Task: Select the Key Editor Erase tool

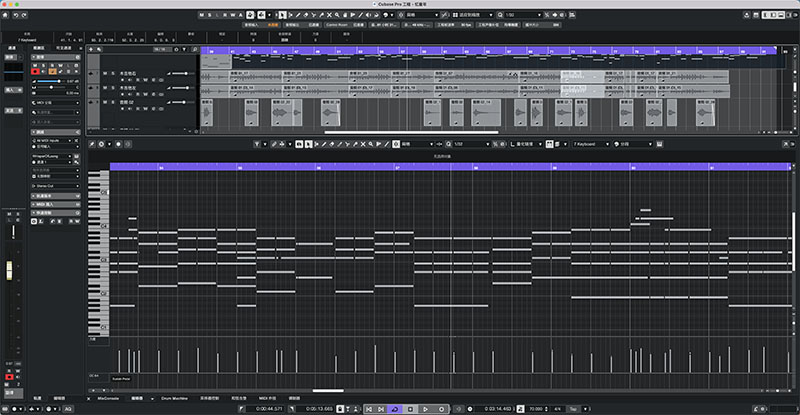Action: coord(332,144)
